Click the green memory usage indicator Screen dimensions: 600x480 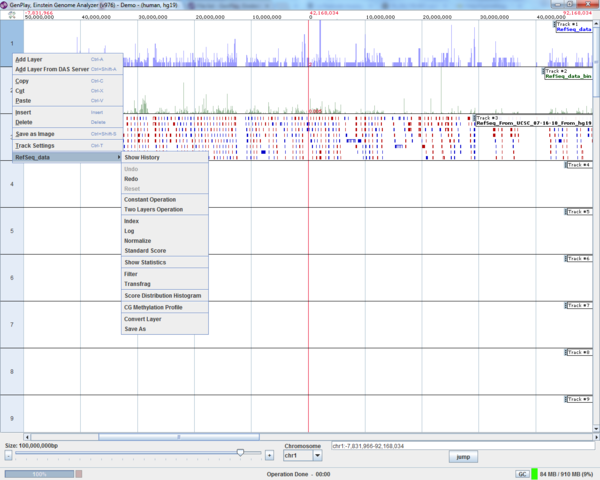(534, 473)
